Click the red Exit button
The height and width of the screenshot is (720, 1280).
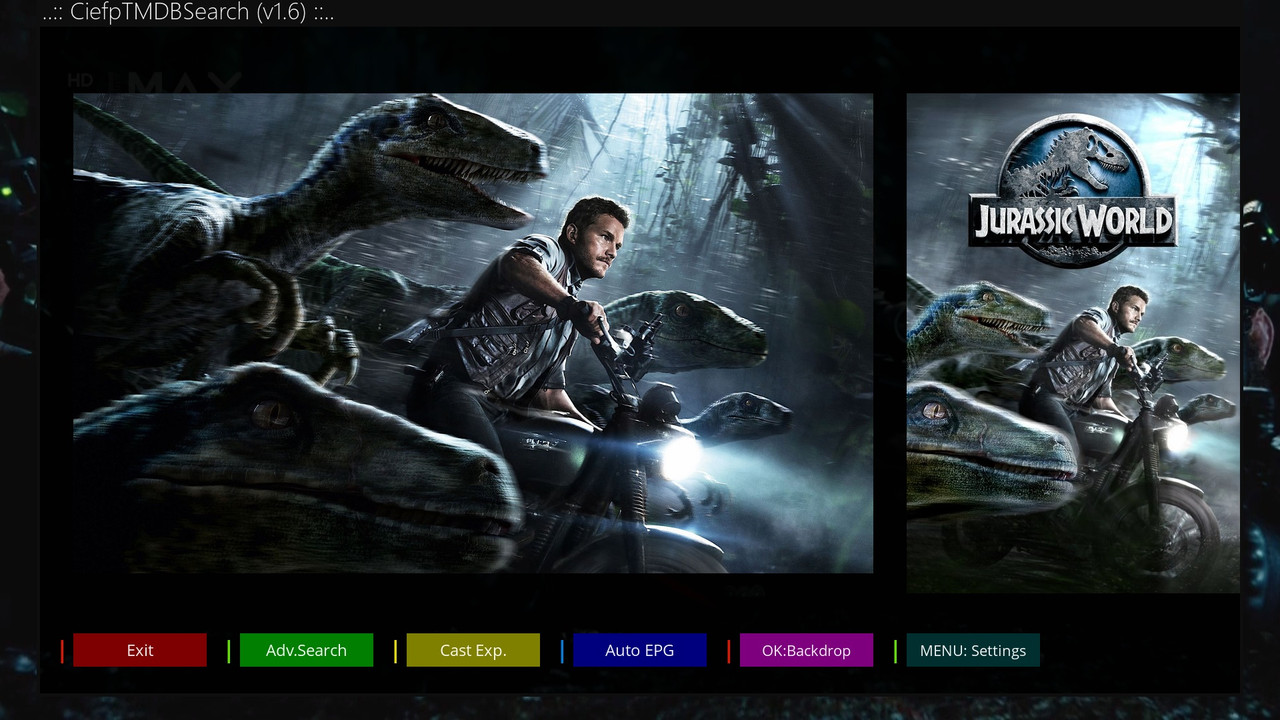click(140, 650)
